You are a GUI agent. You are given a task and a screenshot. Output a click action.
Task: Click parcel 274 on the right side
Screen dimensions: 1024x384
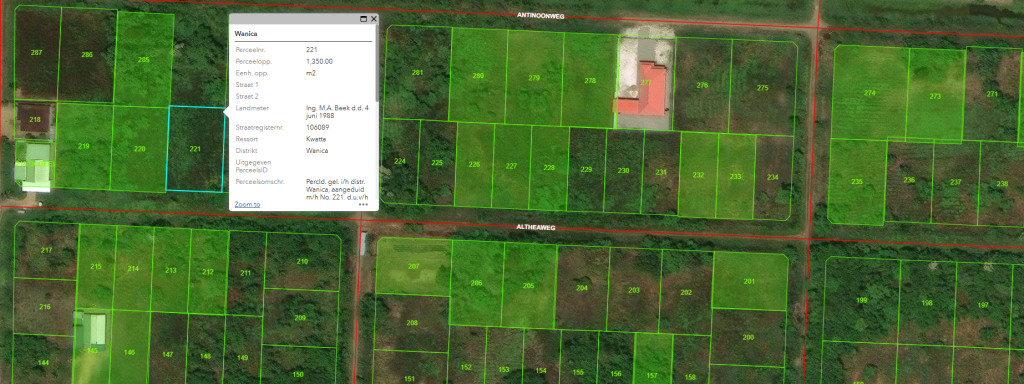point(869,93)
